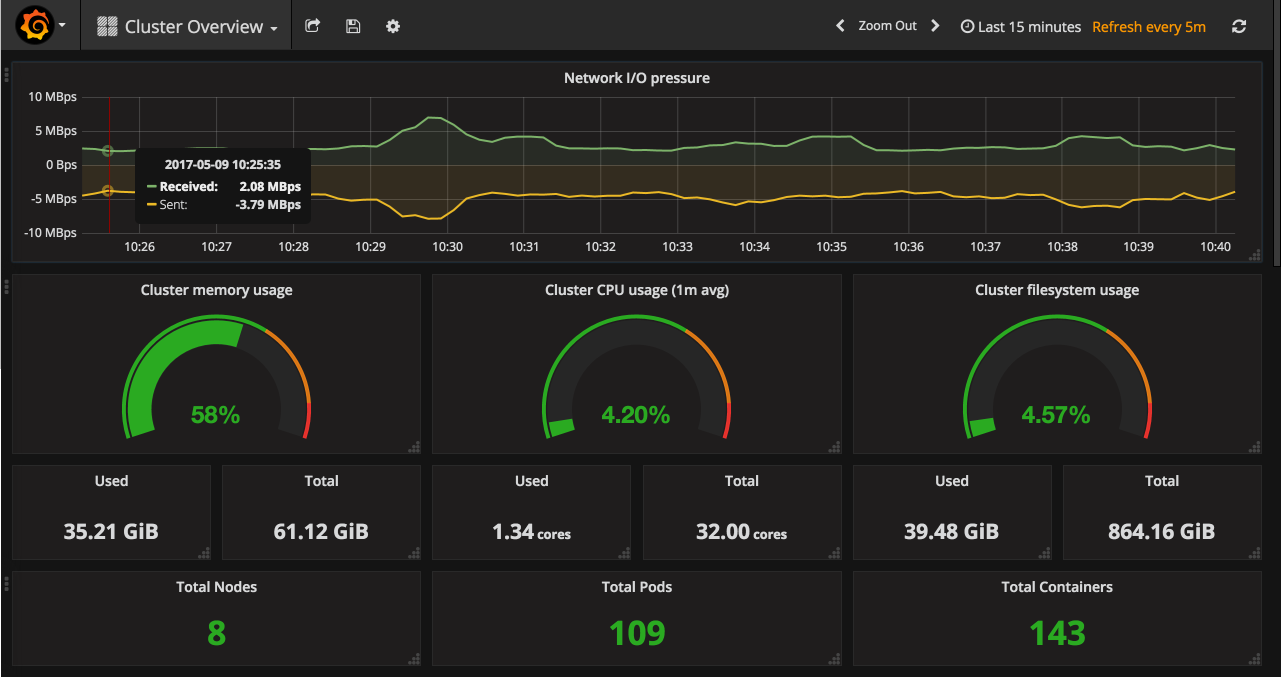Click resize grip of the 32.00 cores panel
The height and width of the screenshot is (677, 1281).
point(835,552)
